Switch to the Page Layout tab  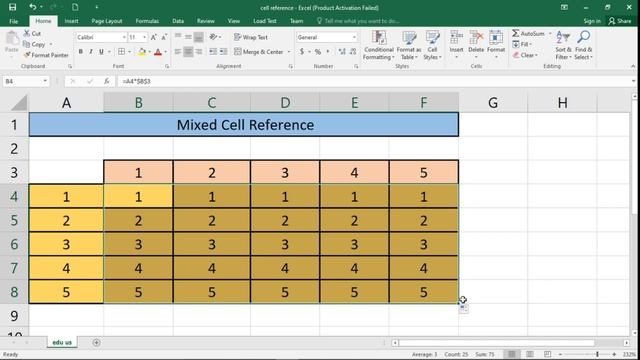click(x=107, y=21)
